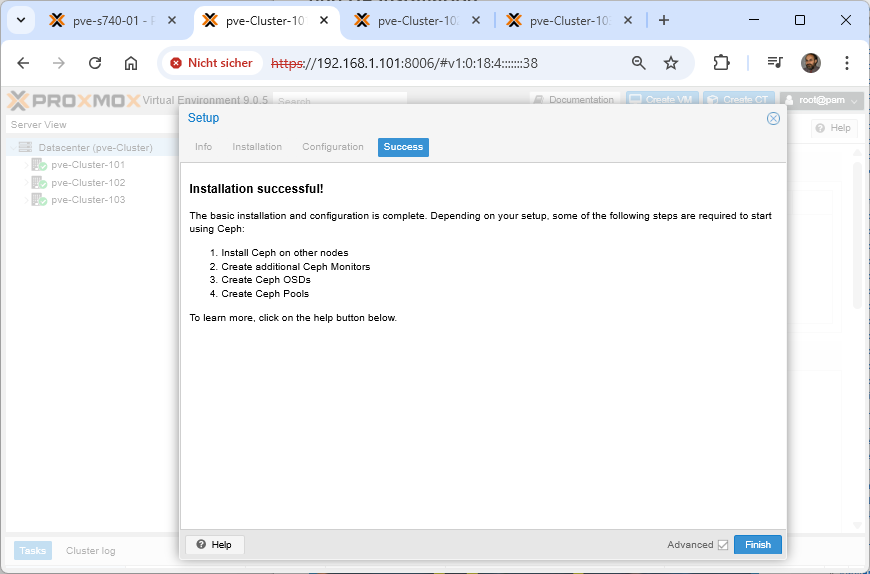Open the browser extensions puzzle icon
Viewport: 870px width, 574px height.
tap(721, 63)
